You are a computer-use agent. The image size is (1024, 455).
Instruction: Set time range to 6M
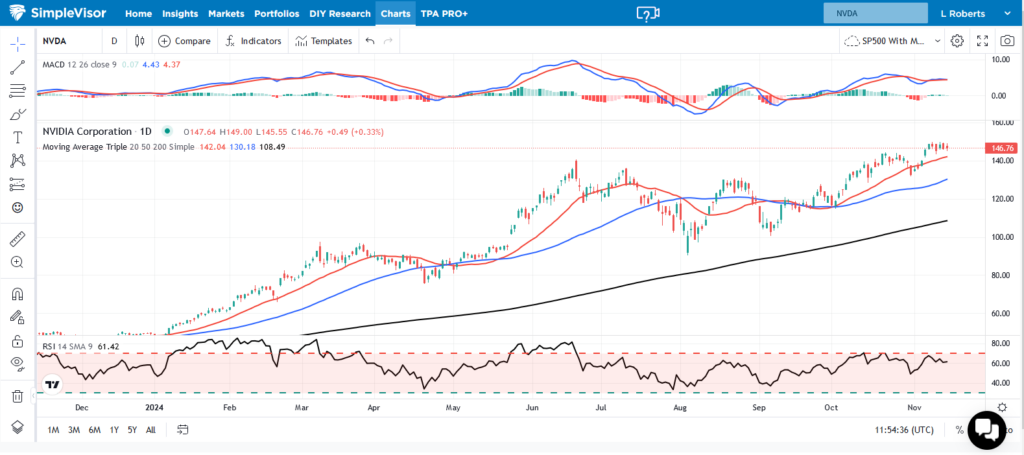pos(95,430)
